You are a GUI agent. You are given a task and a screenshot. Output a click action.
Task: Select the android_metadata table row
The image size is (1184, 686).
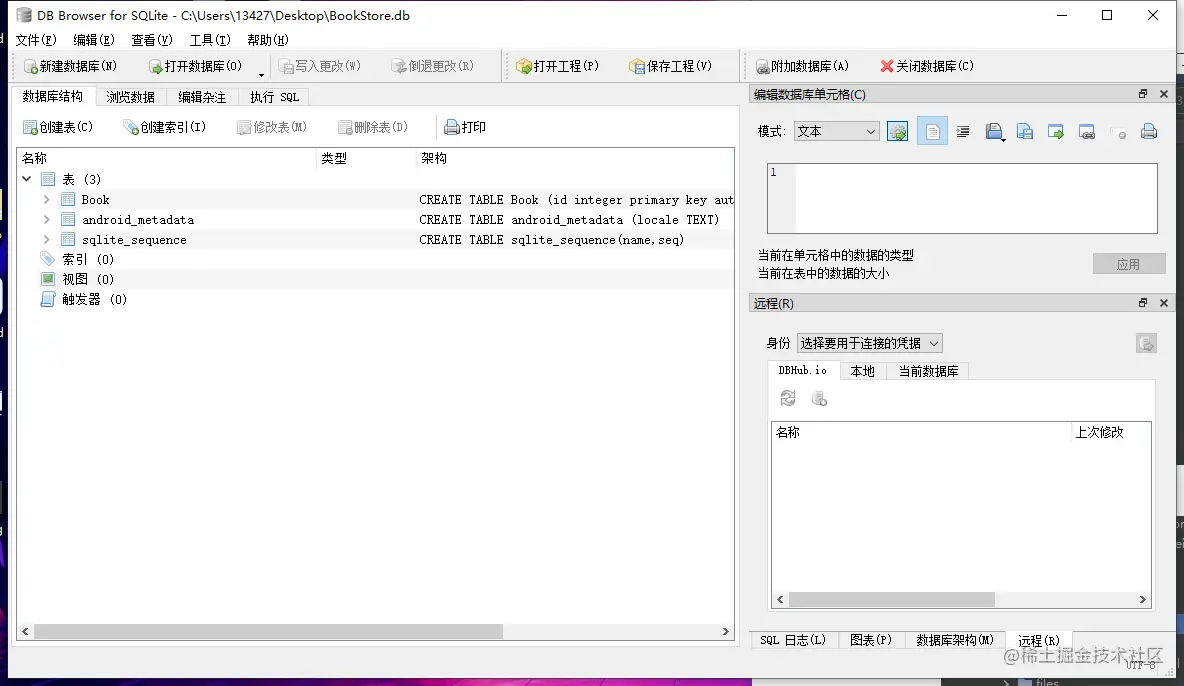pos(375,219)
